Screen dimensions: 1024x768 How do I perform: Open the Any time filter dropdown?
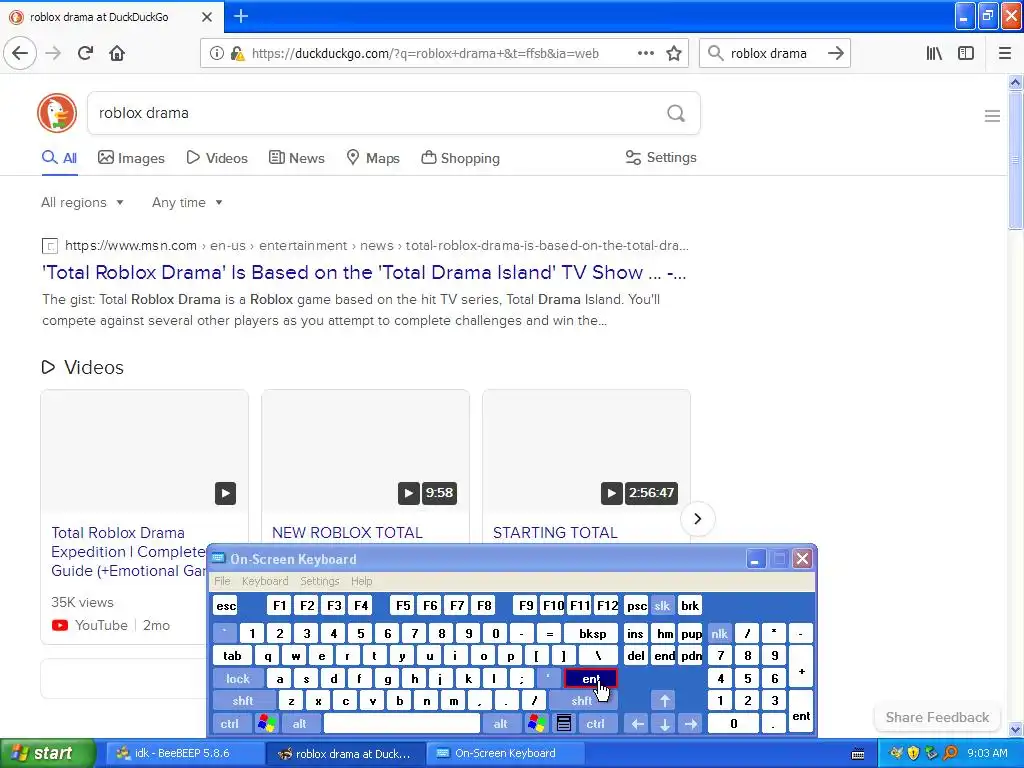[x=187, y=202]
